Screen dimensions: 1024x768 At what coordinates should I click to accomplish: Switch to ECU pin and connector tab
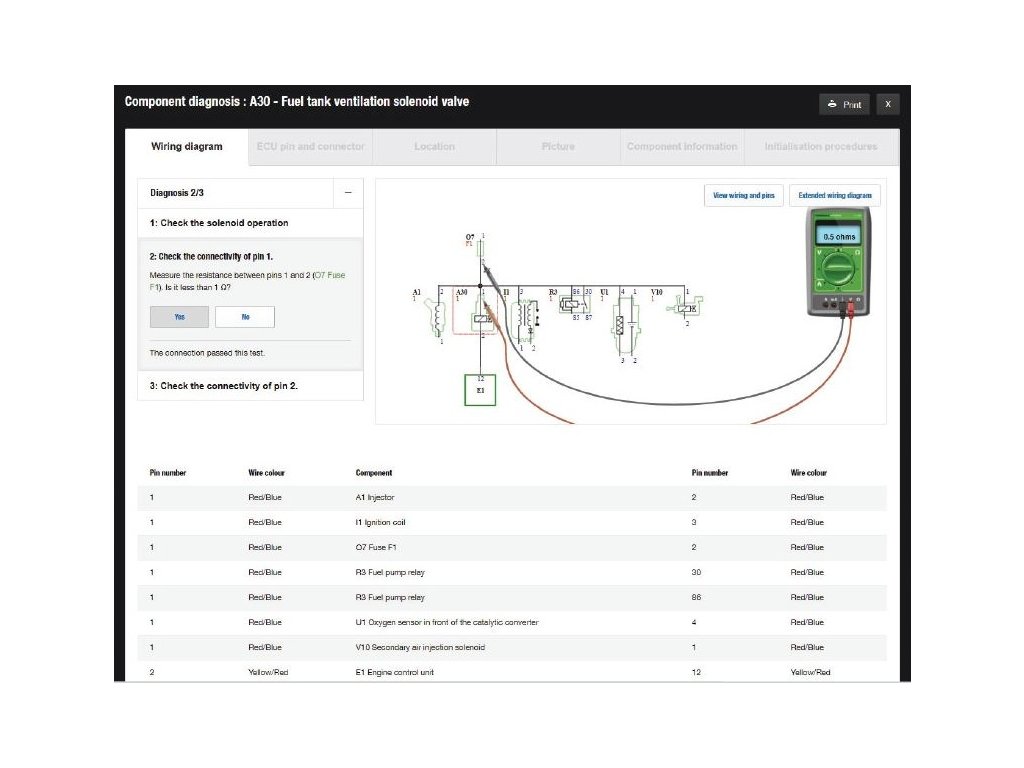click(311, 147)
